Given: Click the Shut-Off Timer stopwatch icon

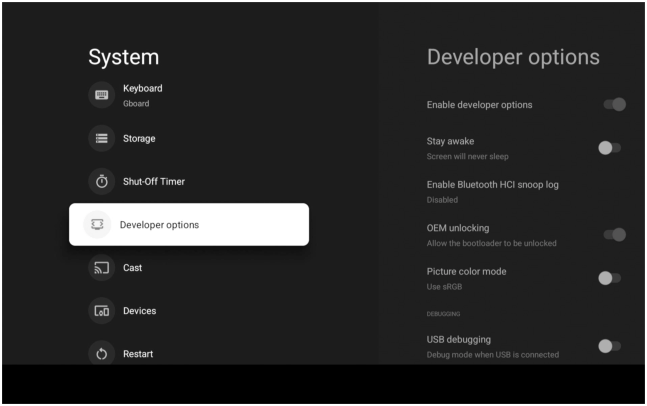Looking at the screenshot, I should pyautogui.click(x=102, y=181).
